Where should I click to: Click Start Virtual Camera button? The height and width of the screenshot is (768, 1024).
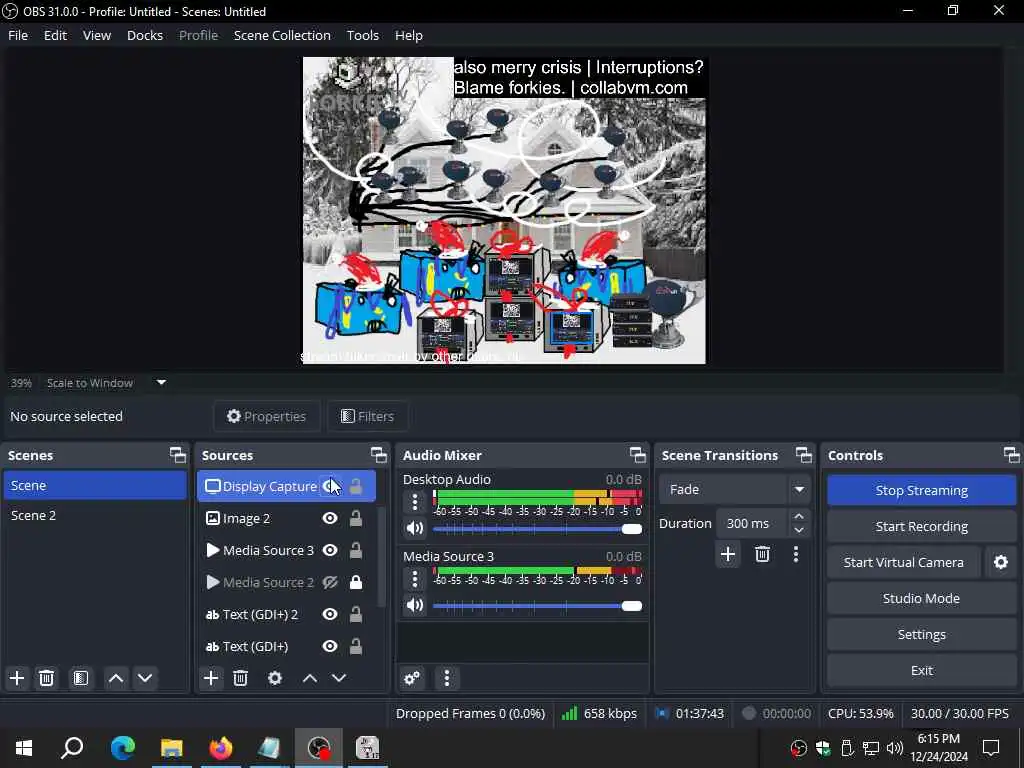[903, 562]
